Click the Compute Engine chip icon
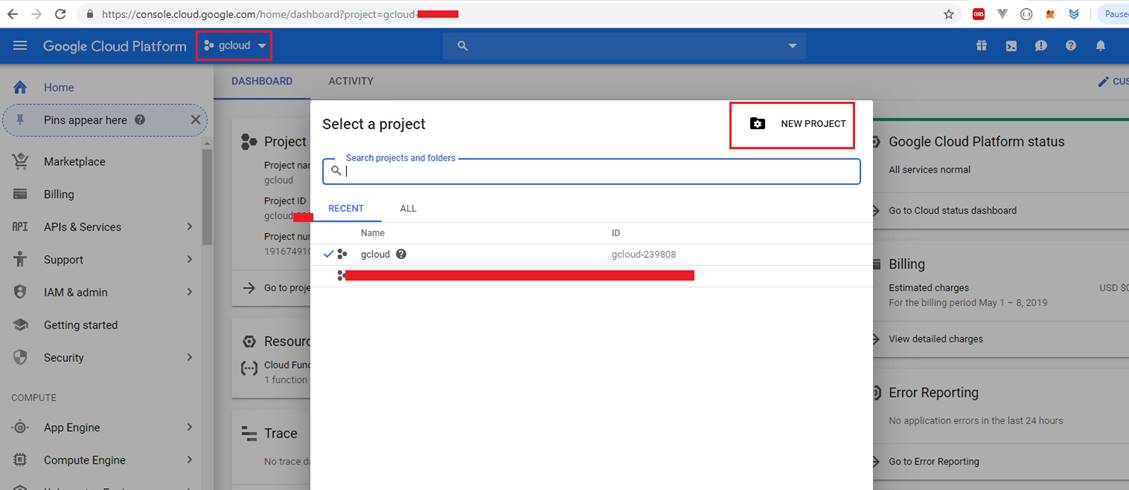The height and width of the screenshot is (490, 1129). (20, 460)
